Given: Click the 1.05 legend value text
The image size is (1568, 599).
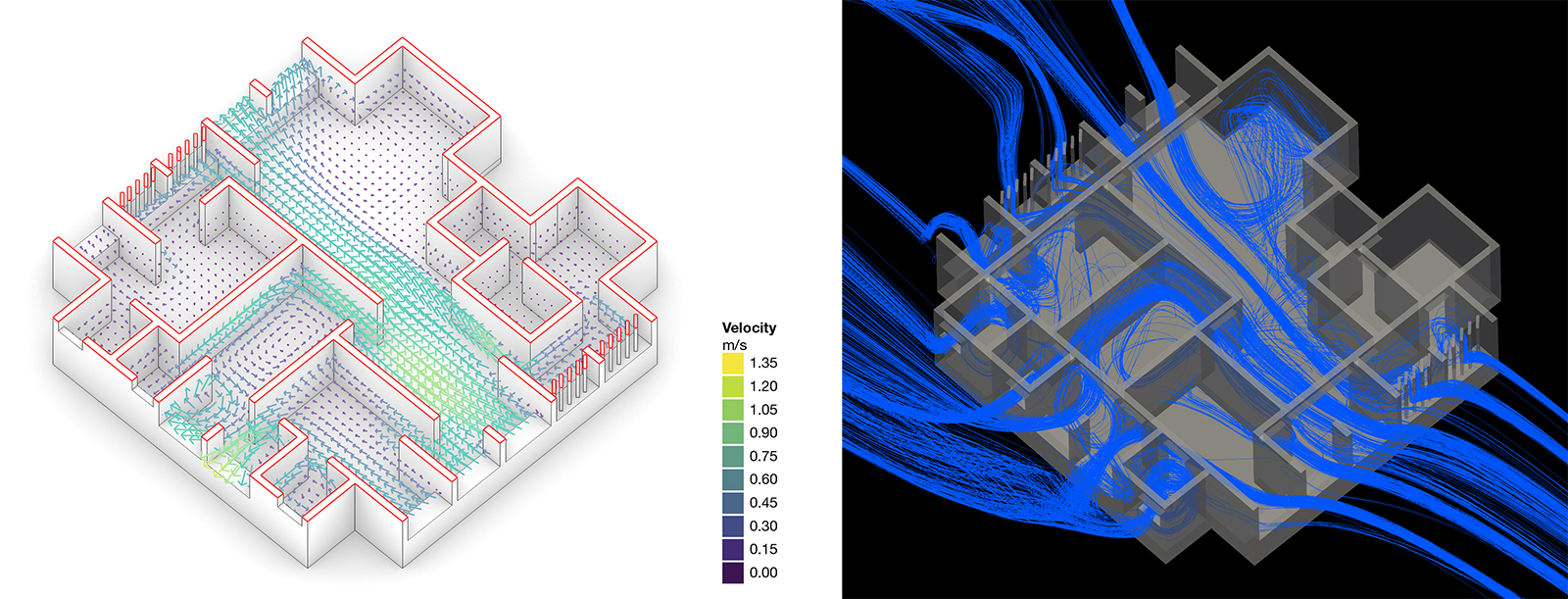Looking at the screenshot, I should [x=763, y=410].
